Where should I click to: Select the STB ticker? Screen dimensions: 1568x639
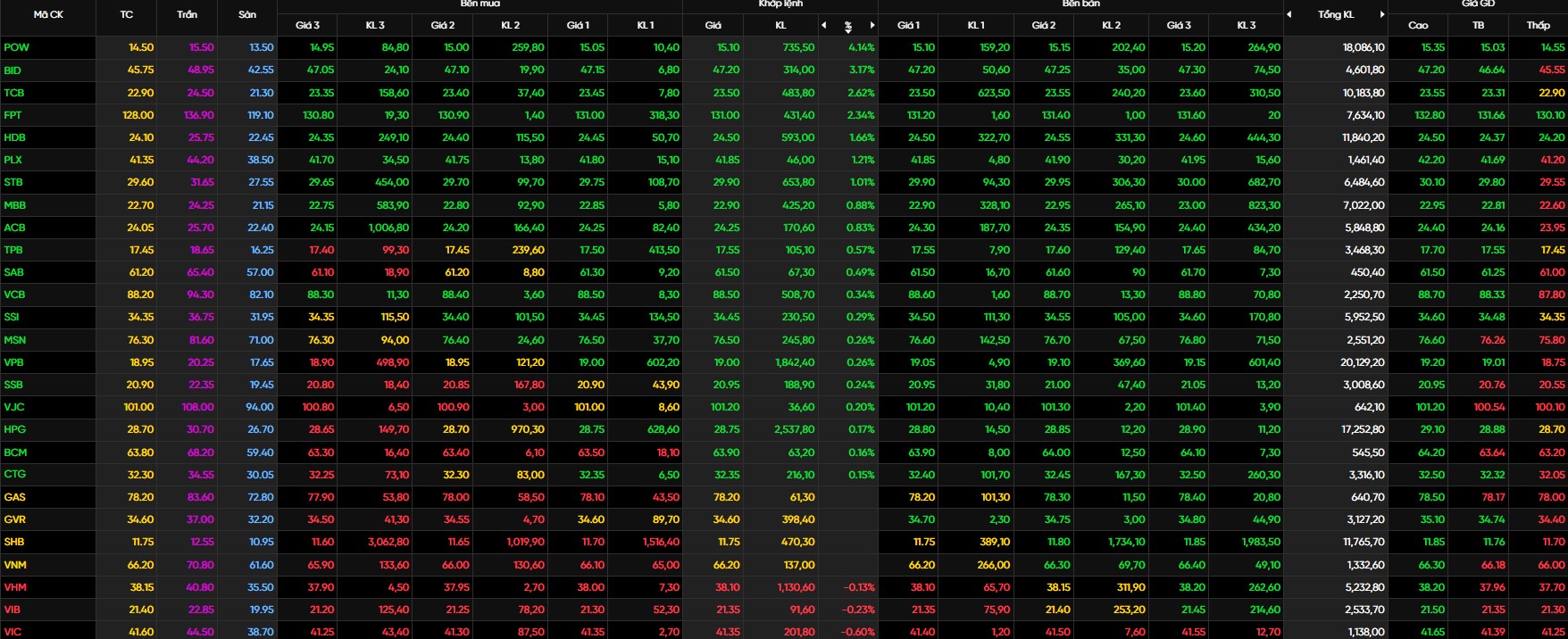(x=13, y=182)
